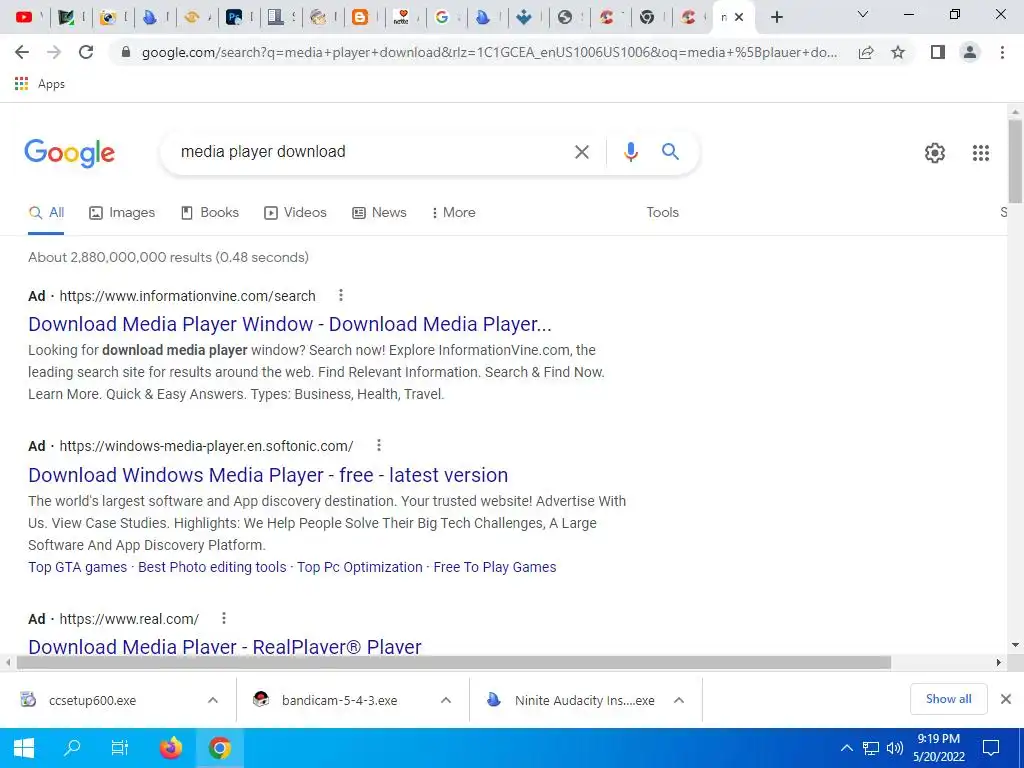Close the downloads bar
This screenshot has height=768, width=1024.
tap(1006, 699)
